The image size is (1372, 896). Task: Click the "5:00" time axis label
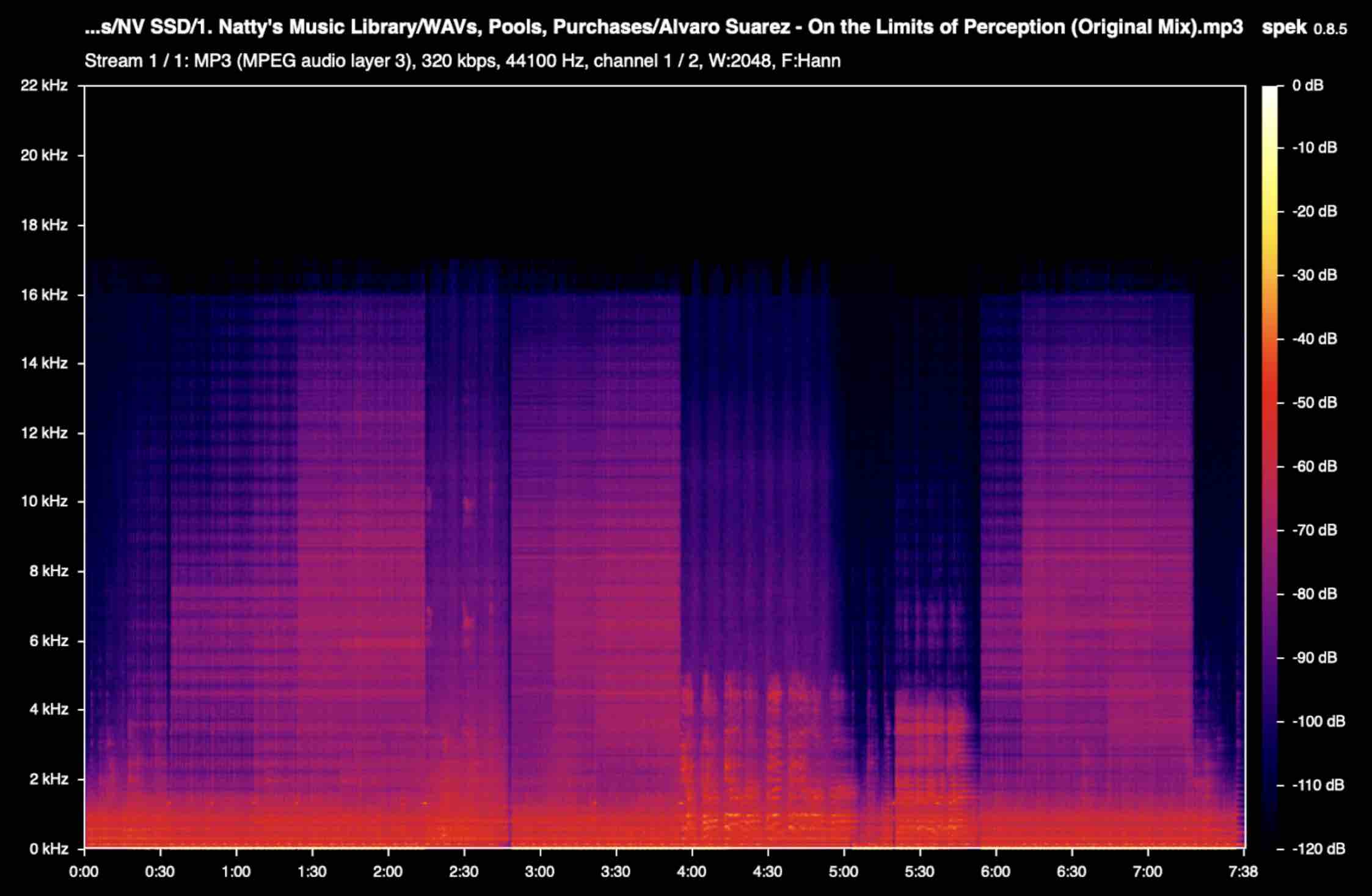pyautogui.click(x=844, y=872)
